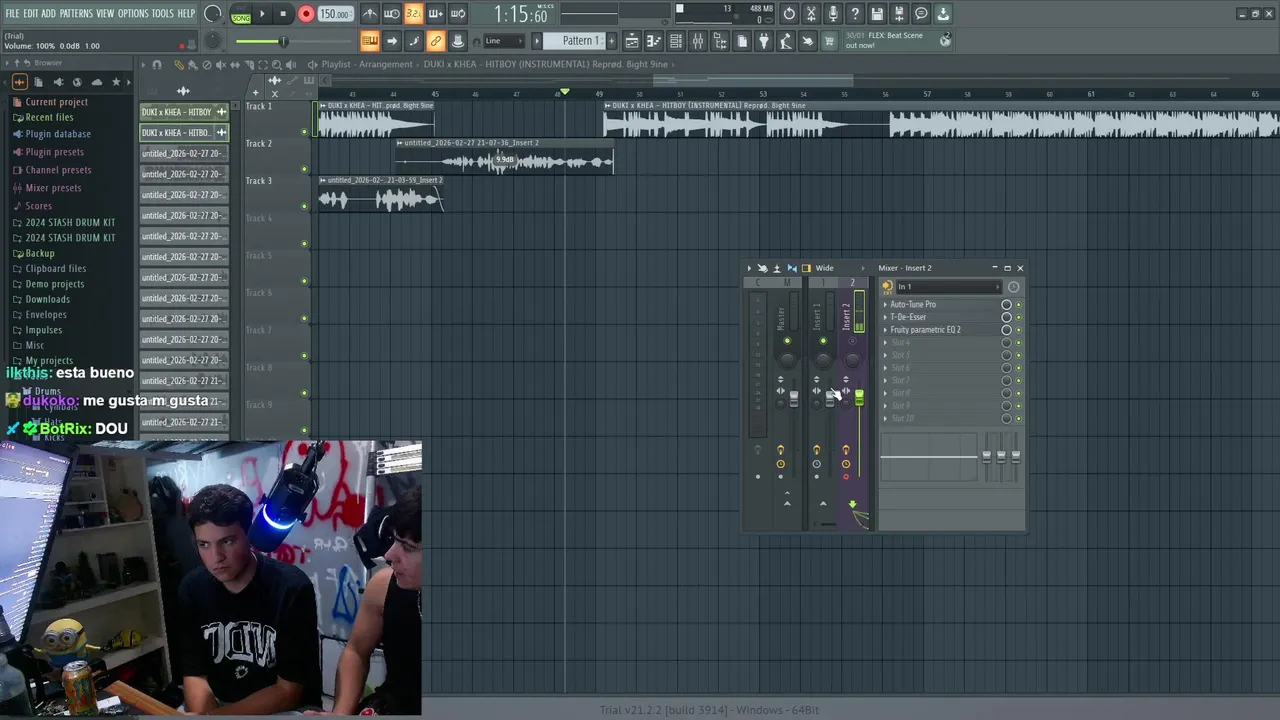This screenshot has width=1280, height=720.
Task: Toggle the 3-2-1 countdown before recording
Action: pos(414,14)
